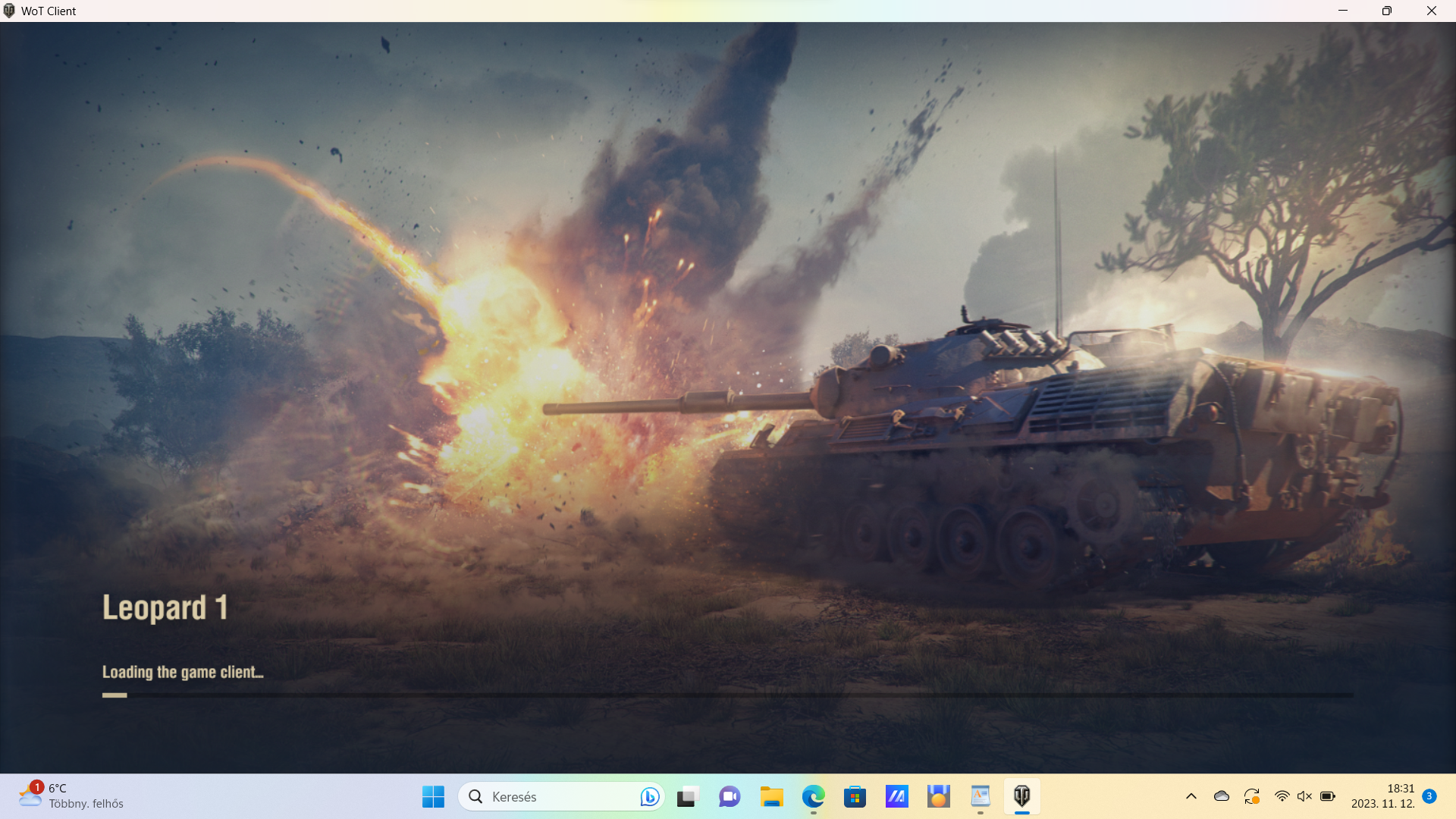Image resolution: width=1456 pixels, height=819 pixels.
Task: Click the game client loading progress bar
Action: coord(728,695)
